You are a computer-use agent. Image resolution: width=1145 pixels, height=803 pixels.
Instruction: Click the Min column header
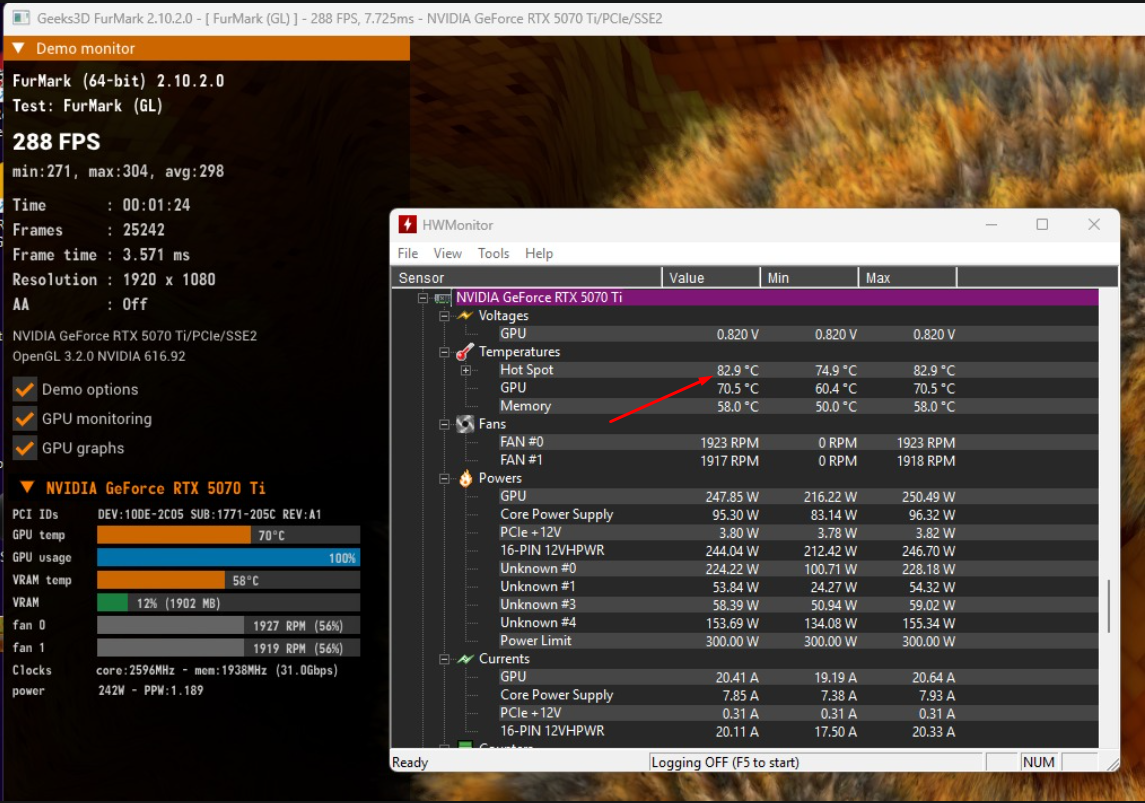[x=809, y=277]
